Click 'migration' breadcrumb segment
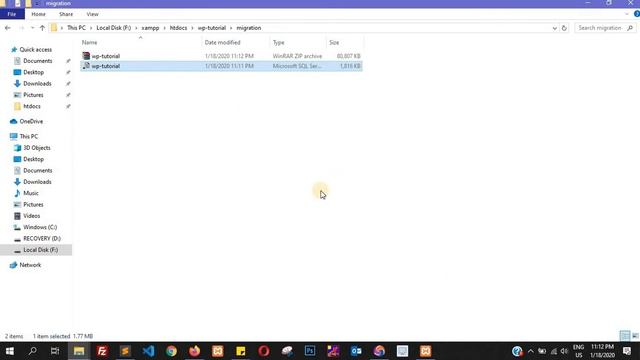Viewport: 640px width, 360px height. coord(249,28)
